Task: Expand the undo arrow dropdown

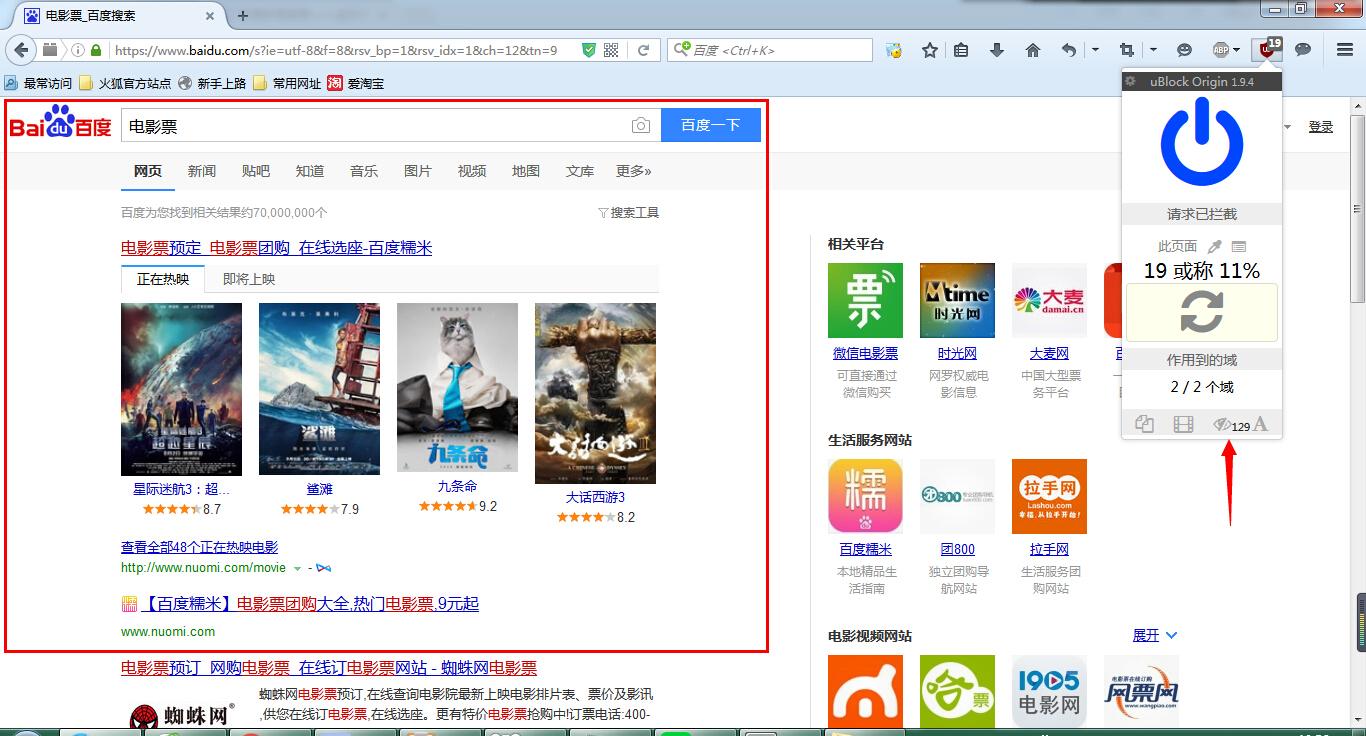Action: 1095,50
